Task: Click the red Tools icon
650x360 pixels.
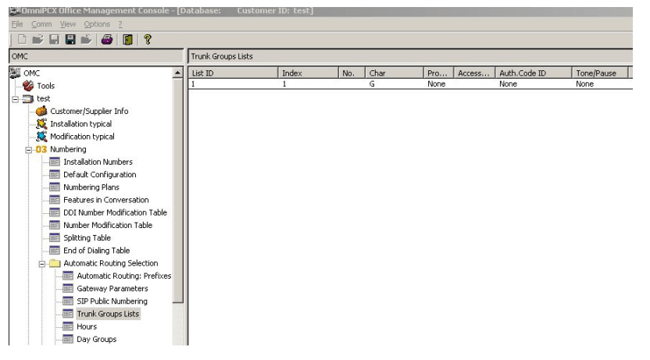Action: pyautogui.click(x=29, y=86)
